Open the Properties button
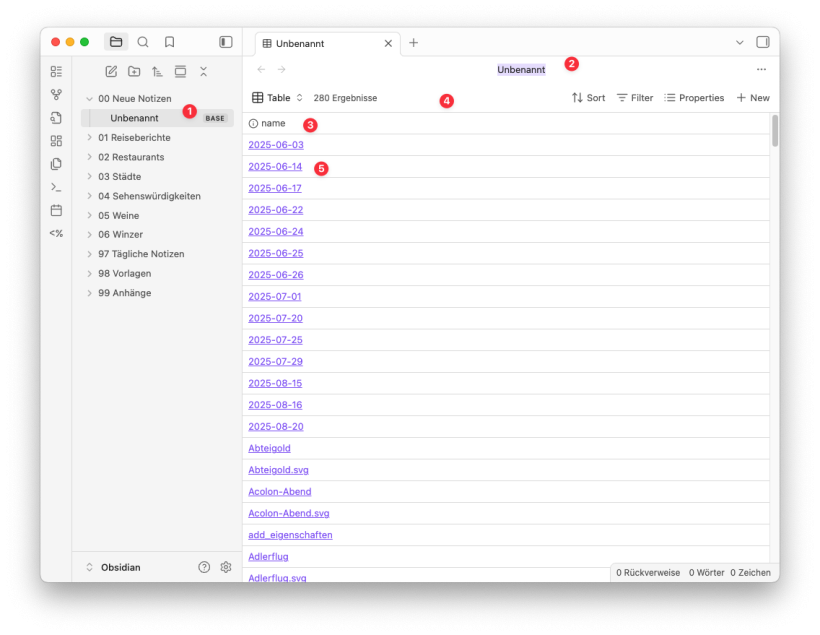This screenshot has width=820, height=635. coord(694,98)
